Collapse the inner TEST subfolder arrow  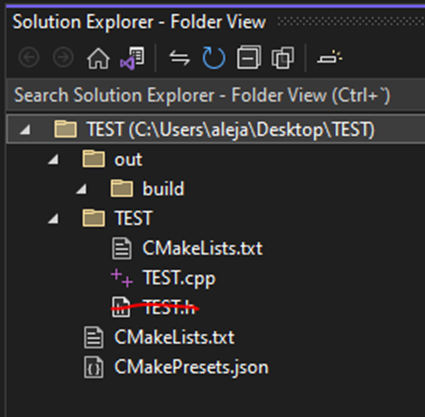click(53, 219)
